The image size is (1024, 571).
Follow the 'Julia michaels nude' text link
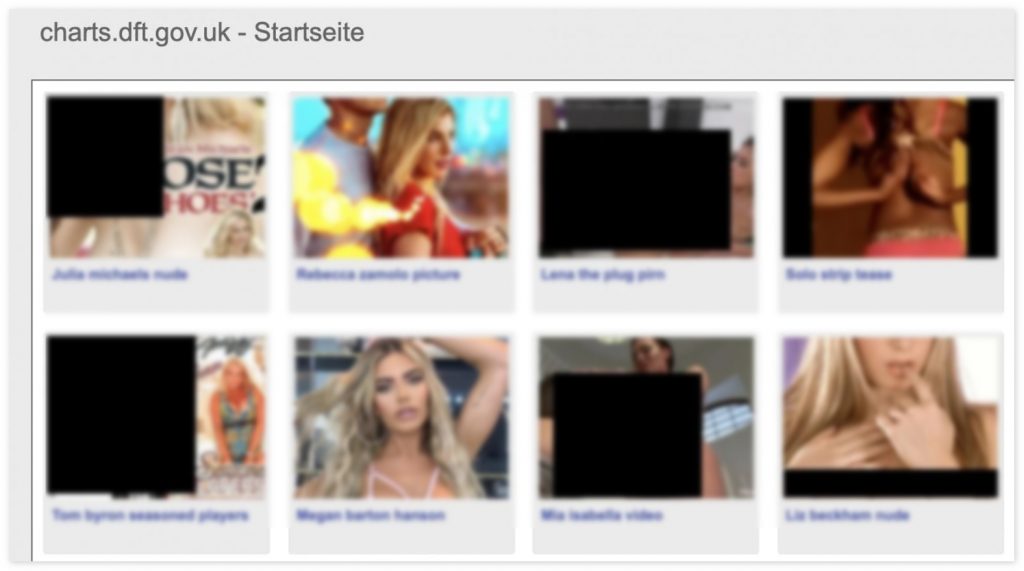120,274
